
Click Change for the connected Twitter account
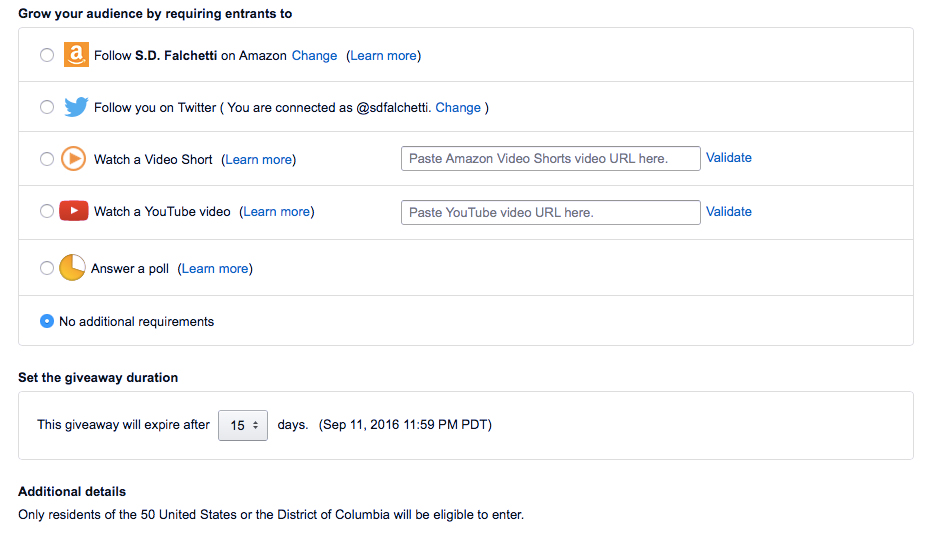pos(458,108)
